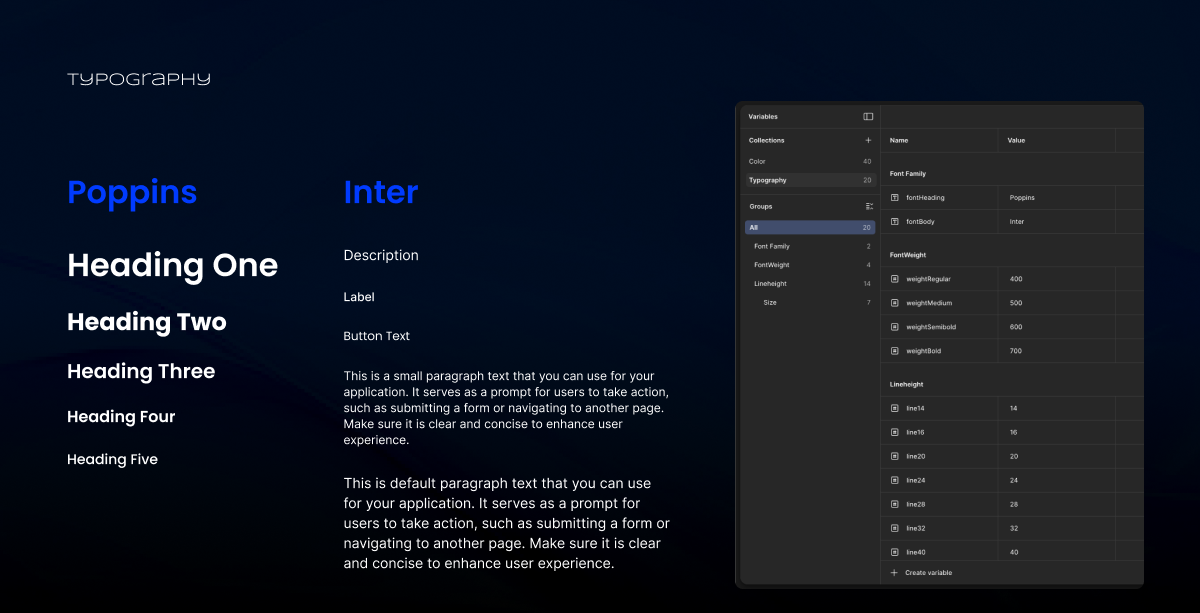Select the Typography collection
The height and width of the screenshot is (613, 1200).
[768, 180]
